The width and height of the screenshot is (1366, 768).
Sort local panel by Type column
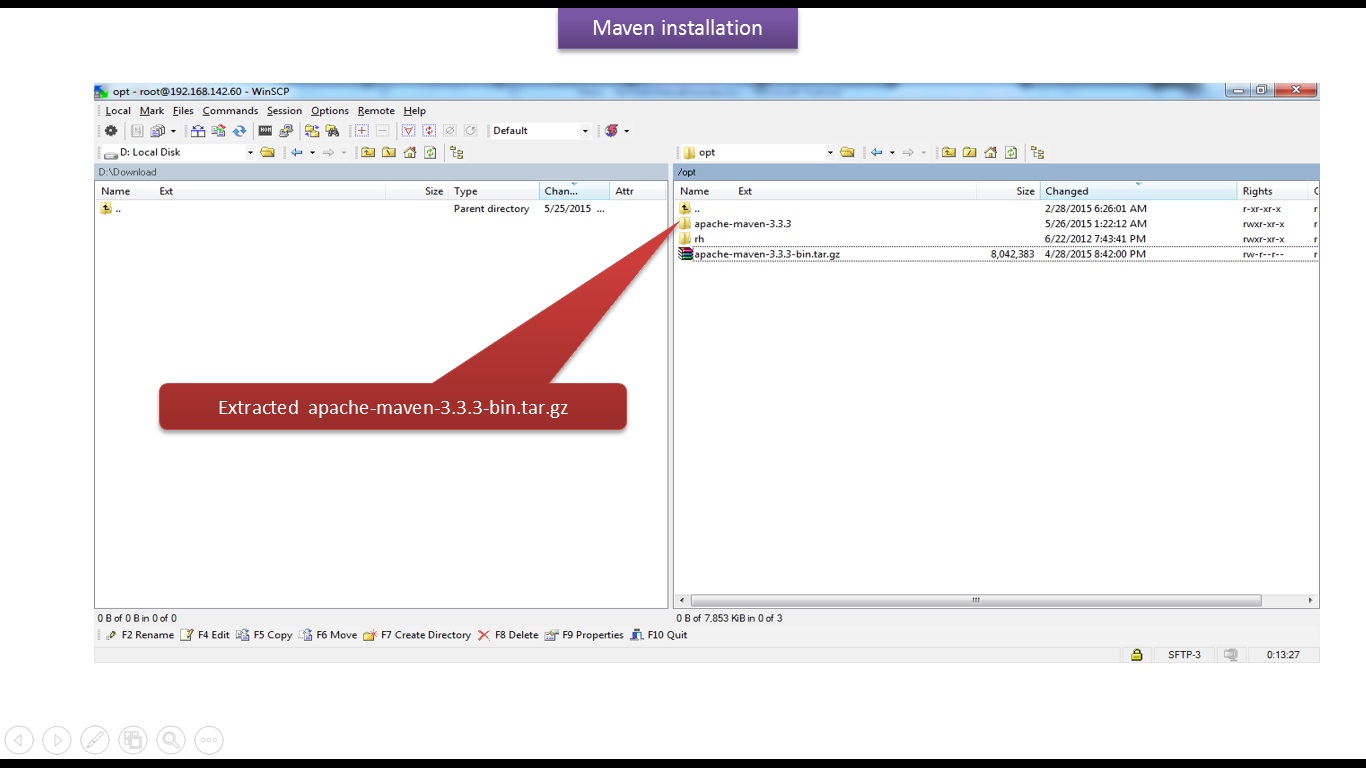pyautogui.click(x=494, y=191)
